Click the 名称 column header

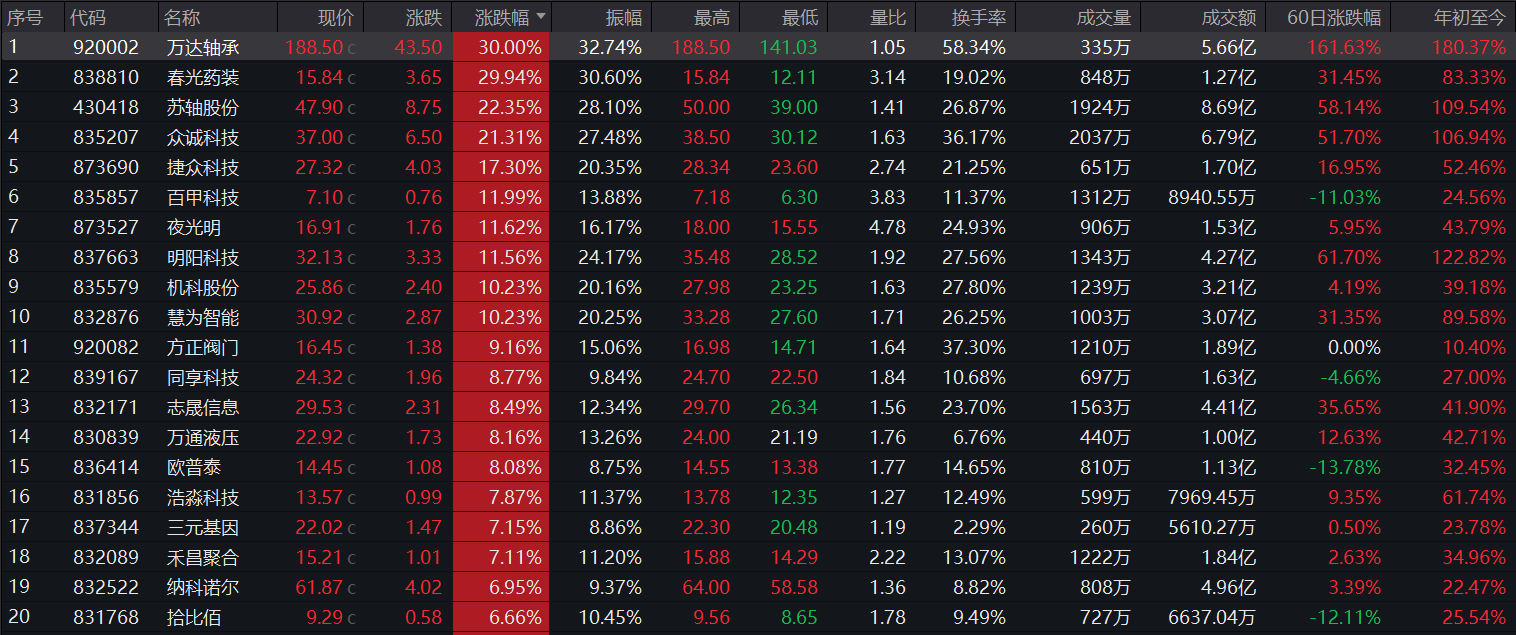pyautogui.click(x=183, y=17)
